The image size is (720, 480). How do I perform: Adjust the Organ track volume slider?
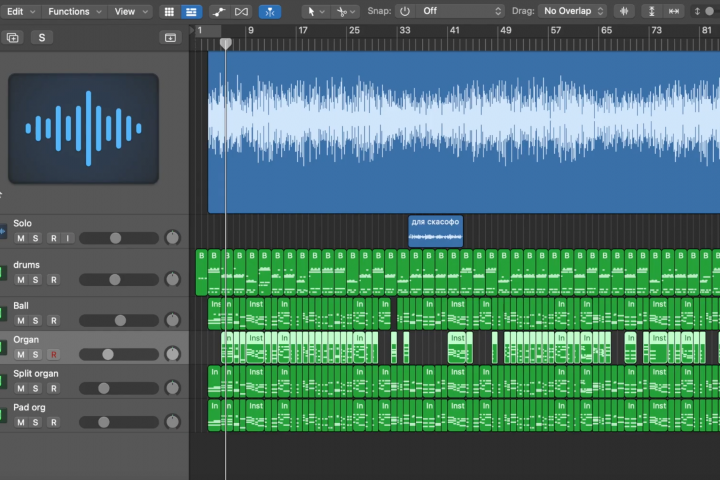[119, 354]
